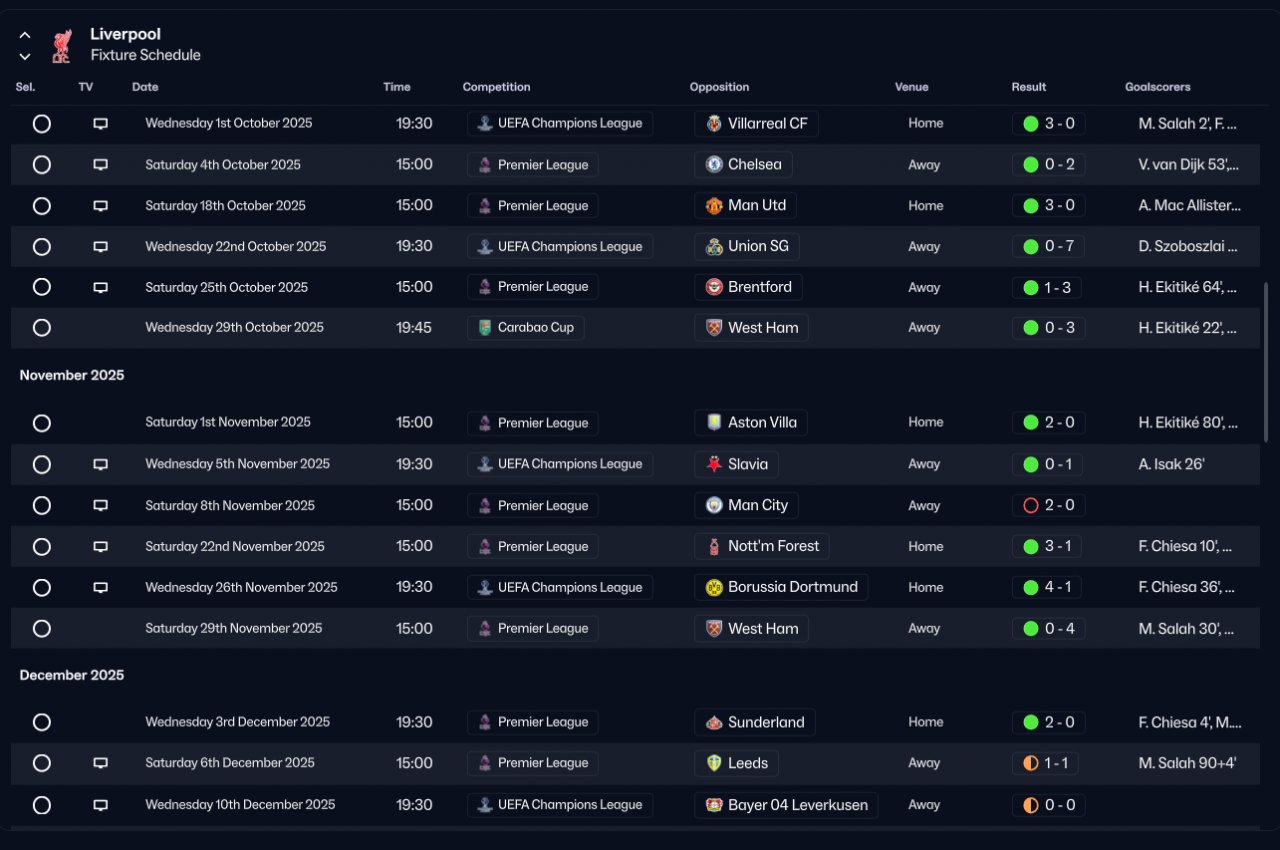
Task: Select the Villarreal CF fixture radio button
Action: point(41,124)
